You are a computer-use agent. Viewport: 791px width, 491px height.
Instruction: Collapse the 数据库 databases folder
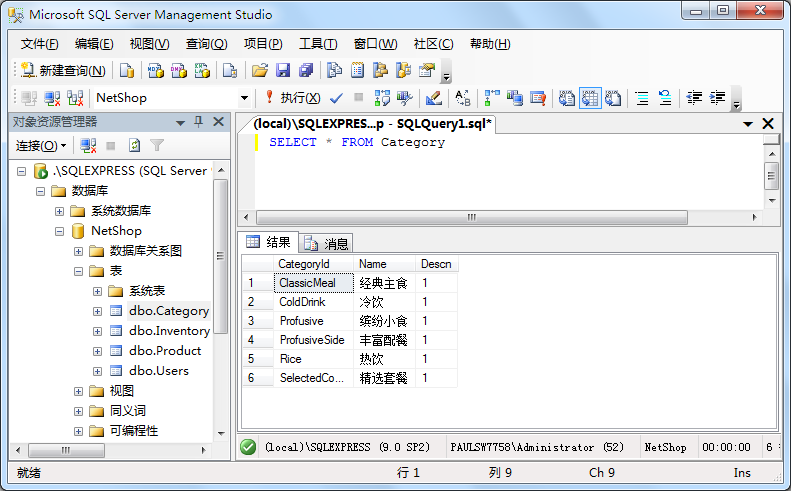point(40,191)
